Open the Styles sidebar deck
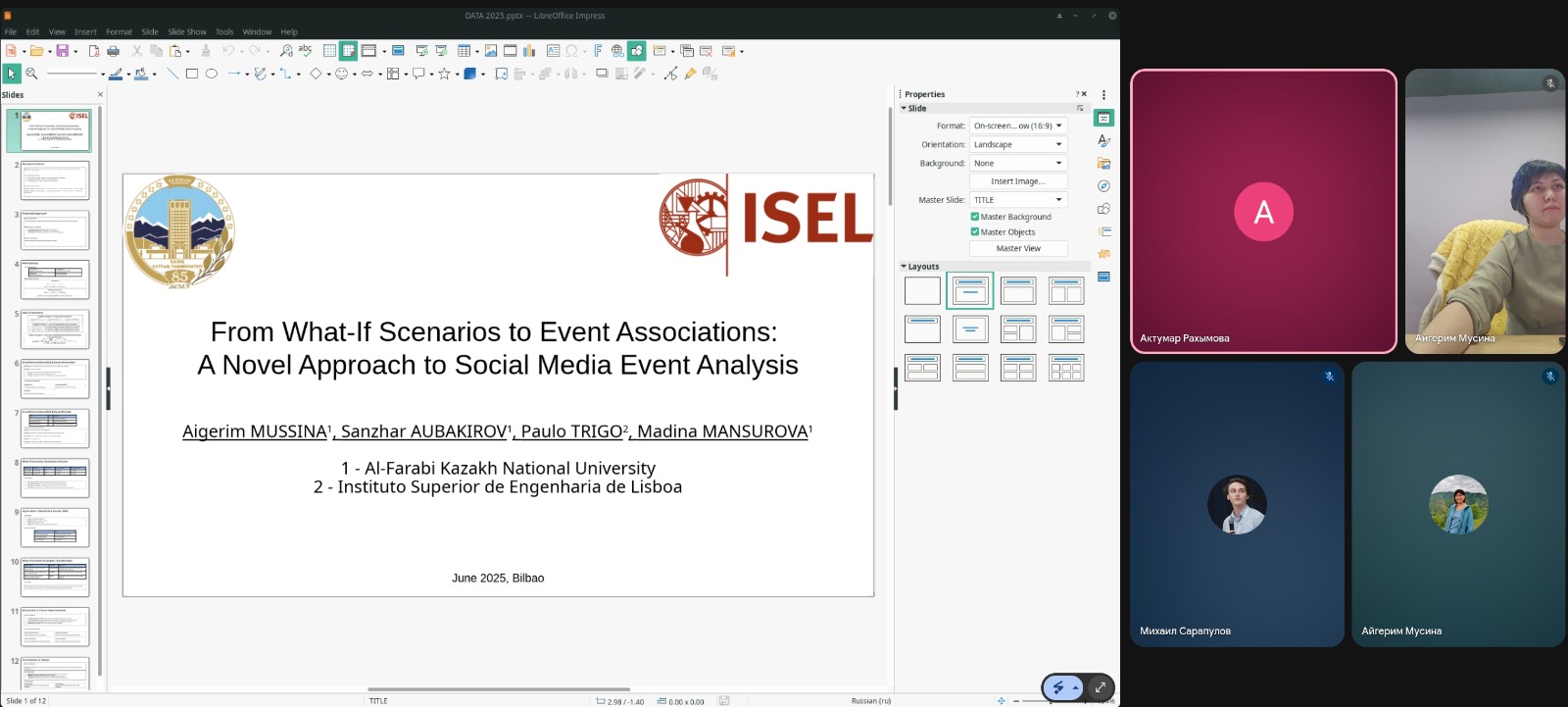 1103,140
